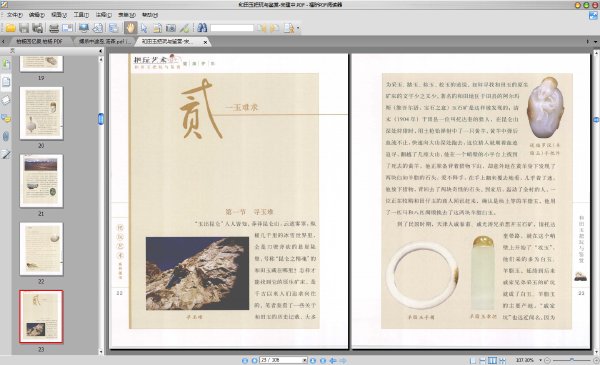Open the tab list dropdown arrow at far right
Screen dimensions: 600x365
pyautogui.click(x=595, y=41)
